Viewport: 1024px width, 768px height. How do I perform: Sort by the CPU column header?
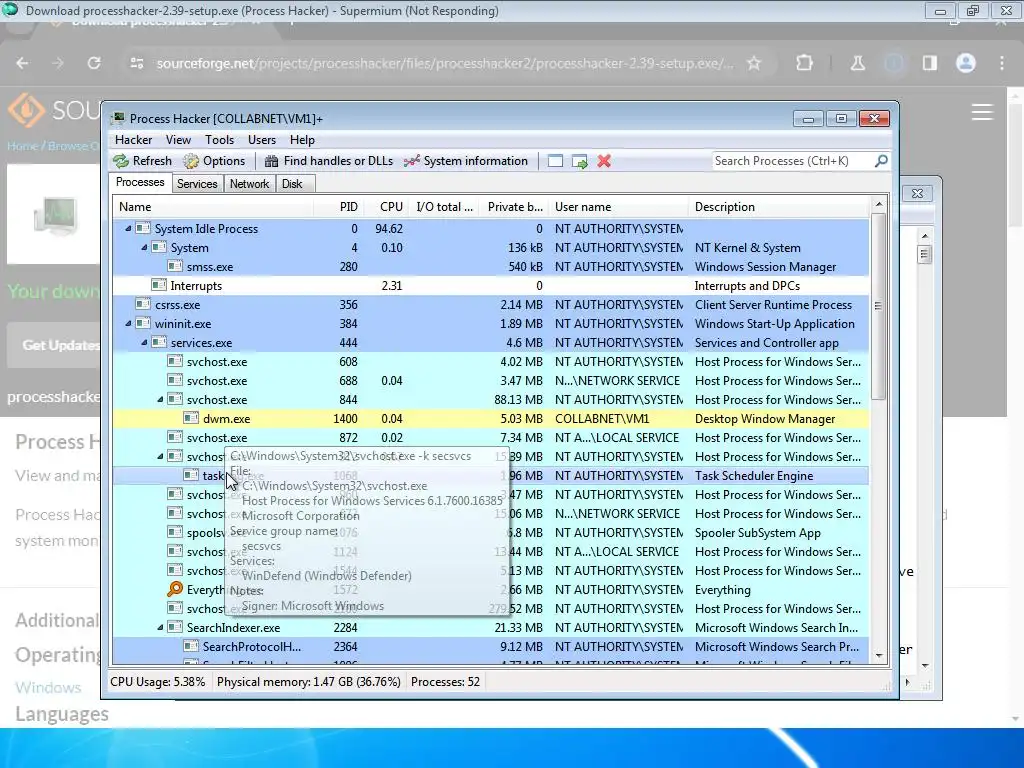pyautogui.click(x=387, y=207)
